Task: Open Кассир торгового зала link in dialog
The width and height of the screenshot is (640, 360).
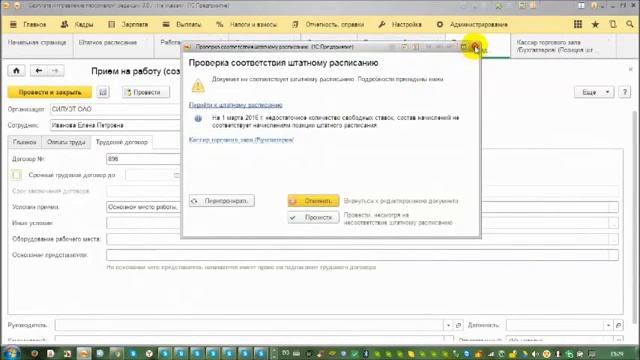Action: [x=241, y=140]
